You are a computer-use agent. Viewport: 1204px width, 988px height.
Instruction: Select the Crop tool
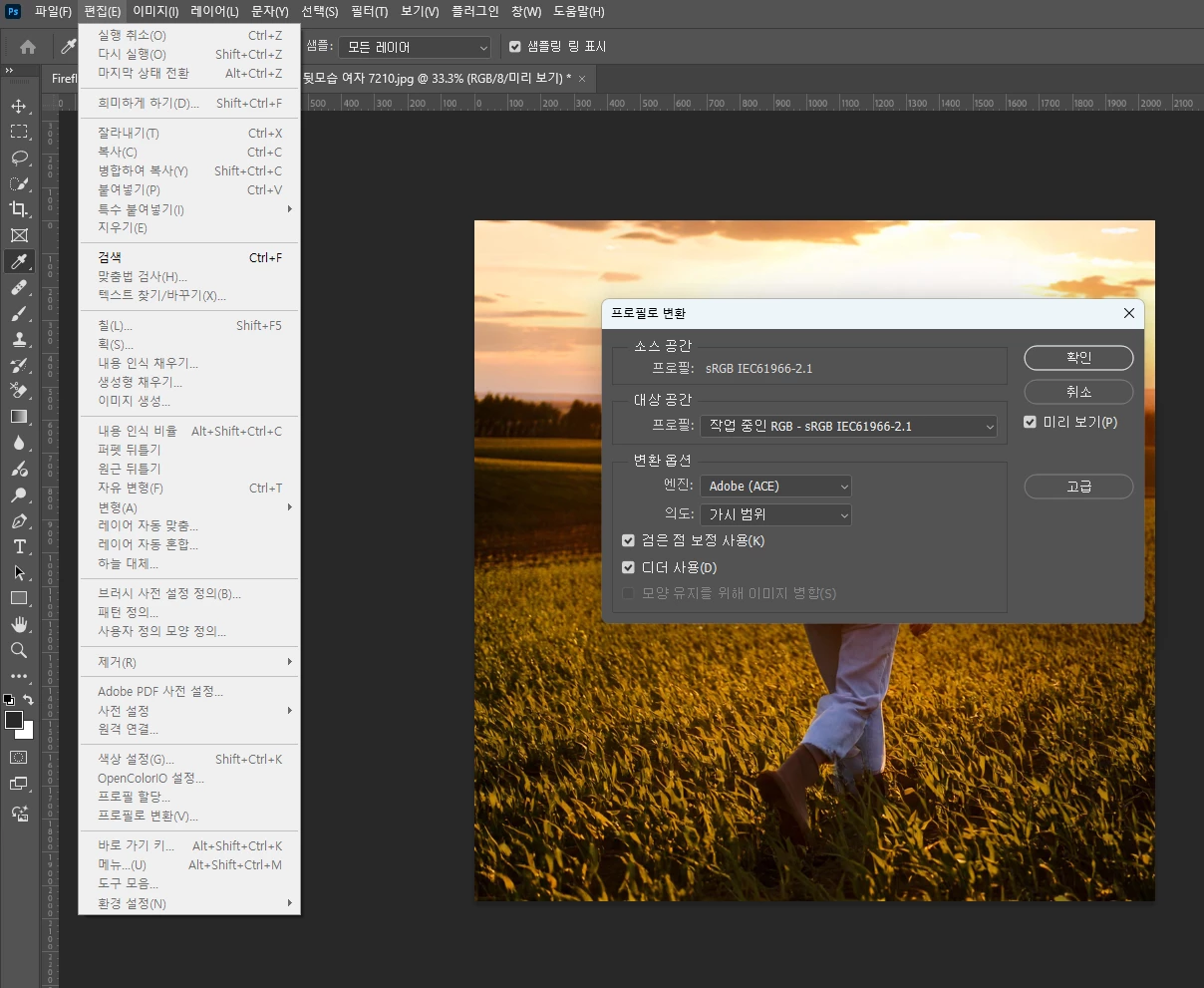(19, 209)
